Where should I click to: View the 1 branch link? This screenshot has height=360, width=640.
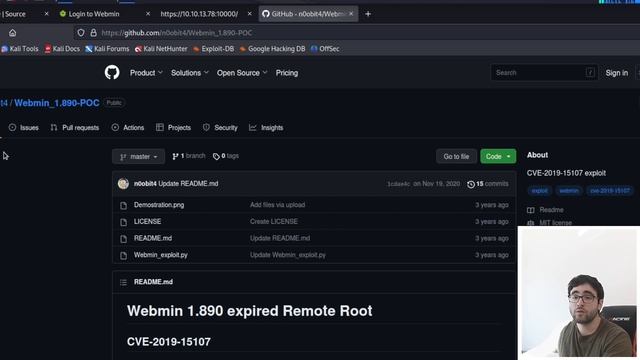[189, 156]
